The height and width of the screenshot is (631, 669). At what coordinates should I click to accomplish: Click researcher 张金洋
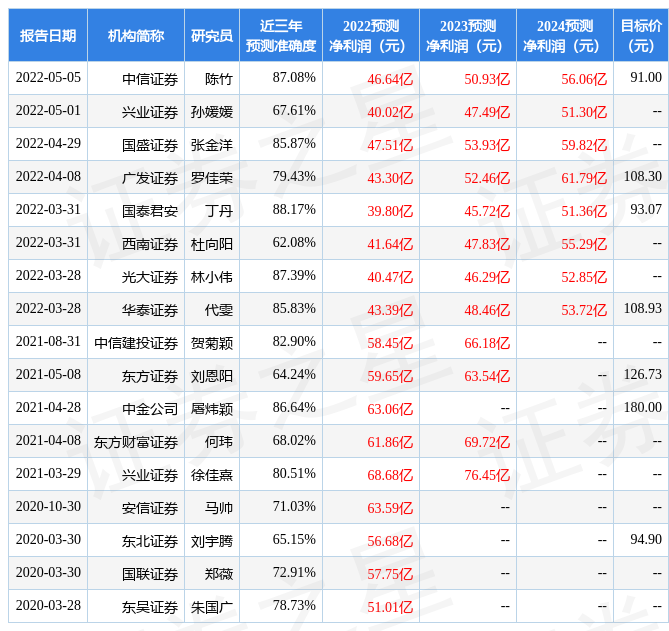point(212,145)
